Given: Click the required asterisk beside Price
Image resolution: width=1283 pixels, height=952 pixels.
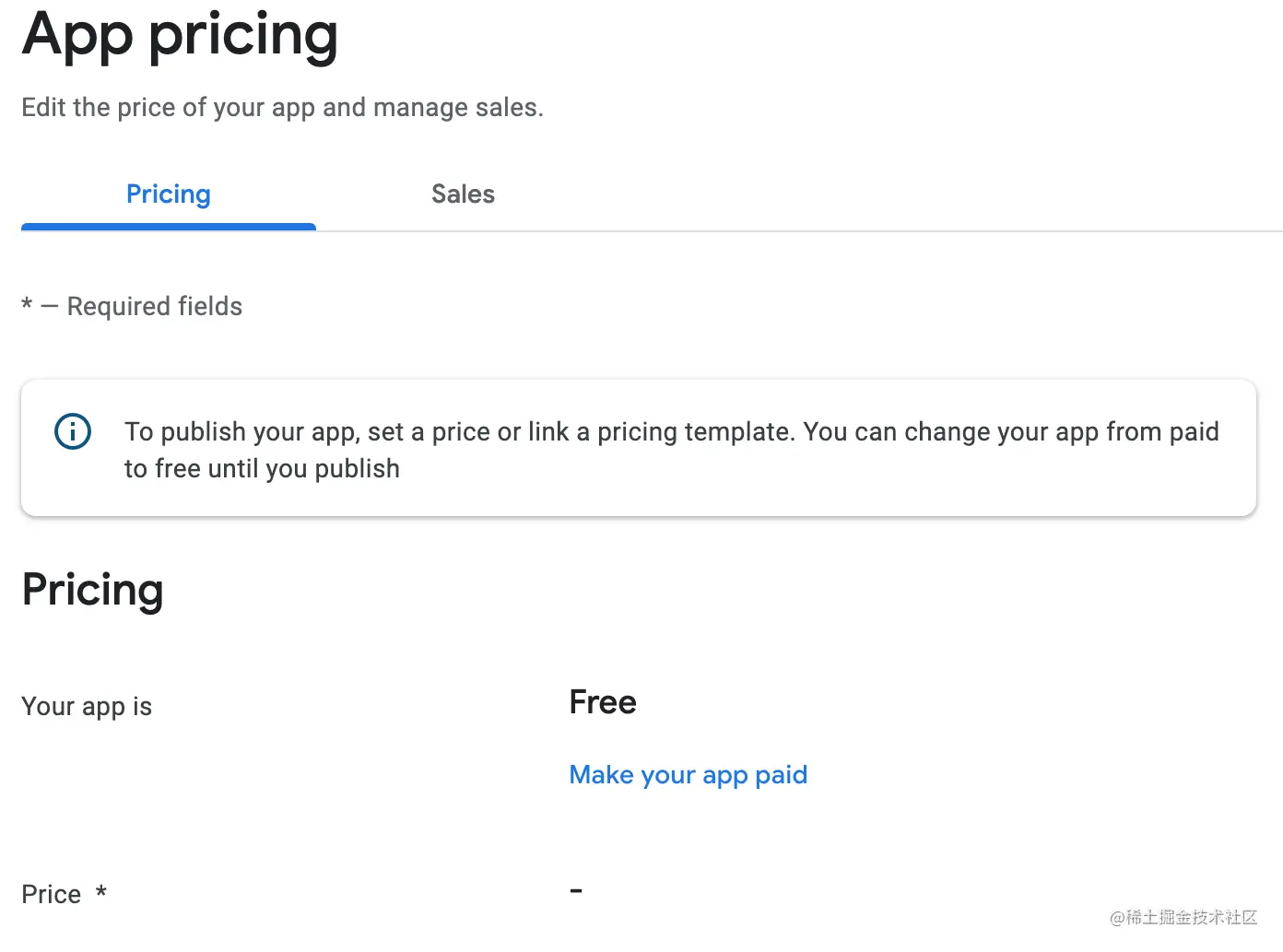Looking at the screenshot, I should (x=101, y=891).
